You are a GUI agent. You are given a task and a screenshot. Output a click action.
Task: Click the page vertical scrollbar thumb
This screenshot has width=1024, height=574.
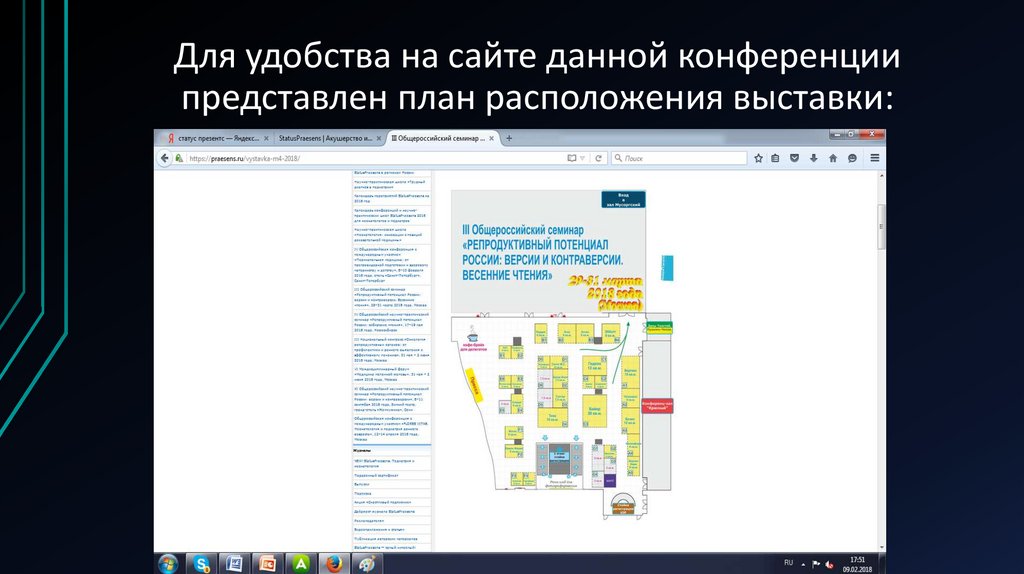882,227
